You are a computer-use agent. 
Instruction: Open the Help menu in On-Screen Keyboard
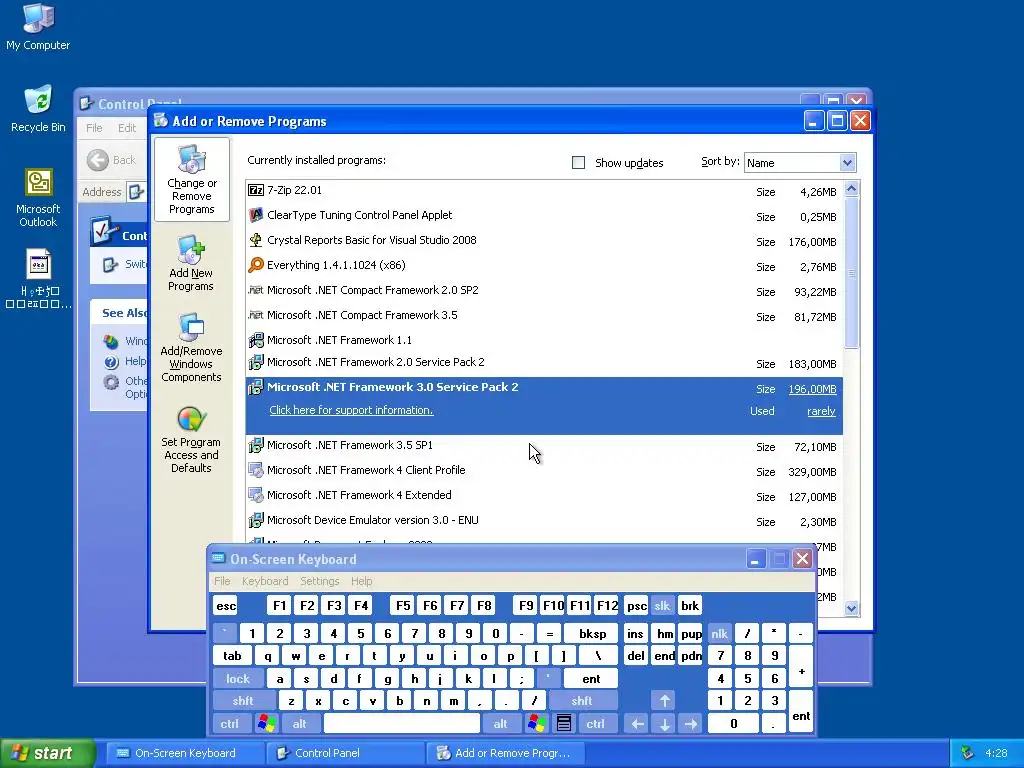pyautogui.click(x=361, y=581)
